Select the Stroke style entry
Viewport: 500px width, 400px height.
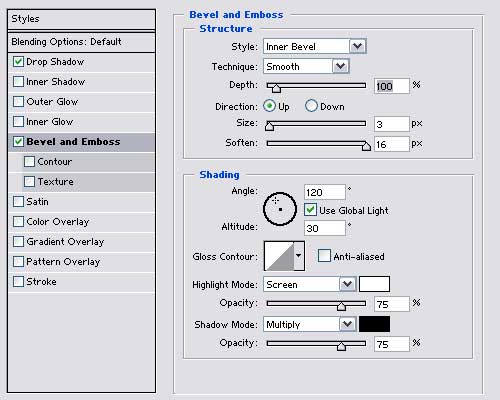click(x=81, y=282)
